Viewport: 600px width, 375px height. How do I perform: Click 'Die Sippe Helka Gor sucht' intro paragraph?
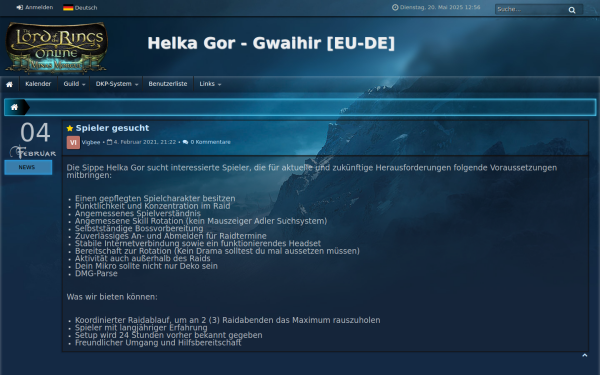(x=312, y=171)
